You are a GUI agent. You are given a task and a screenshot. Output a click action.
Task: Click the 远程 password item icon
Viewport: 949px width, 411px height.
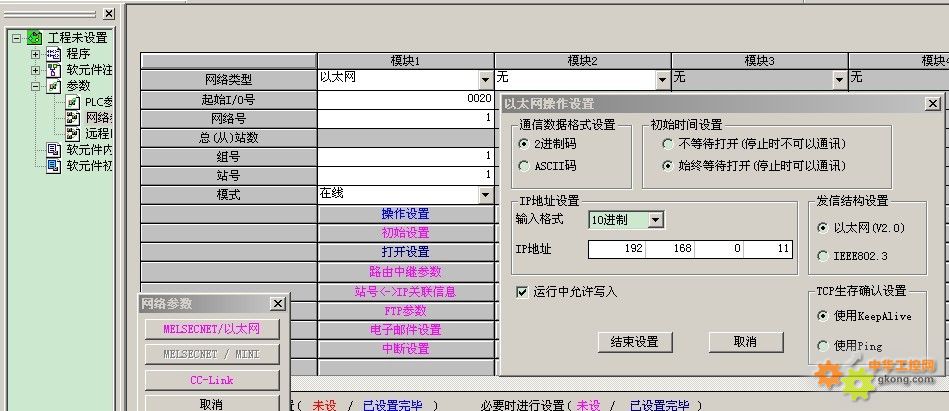(73, 133)
